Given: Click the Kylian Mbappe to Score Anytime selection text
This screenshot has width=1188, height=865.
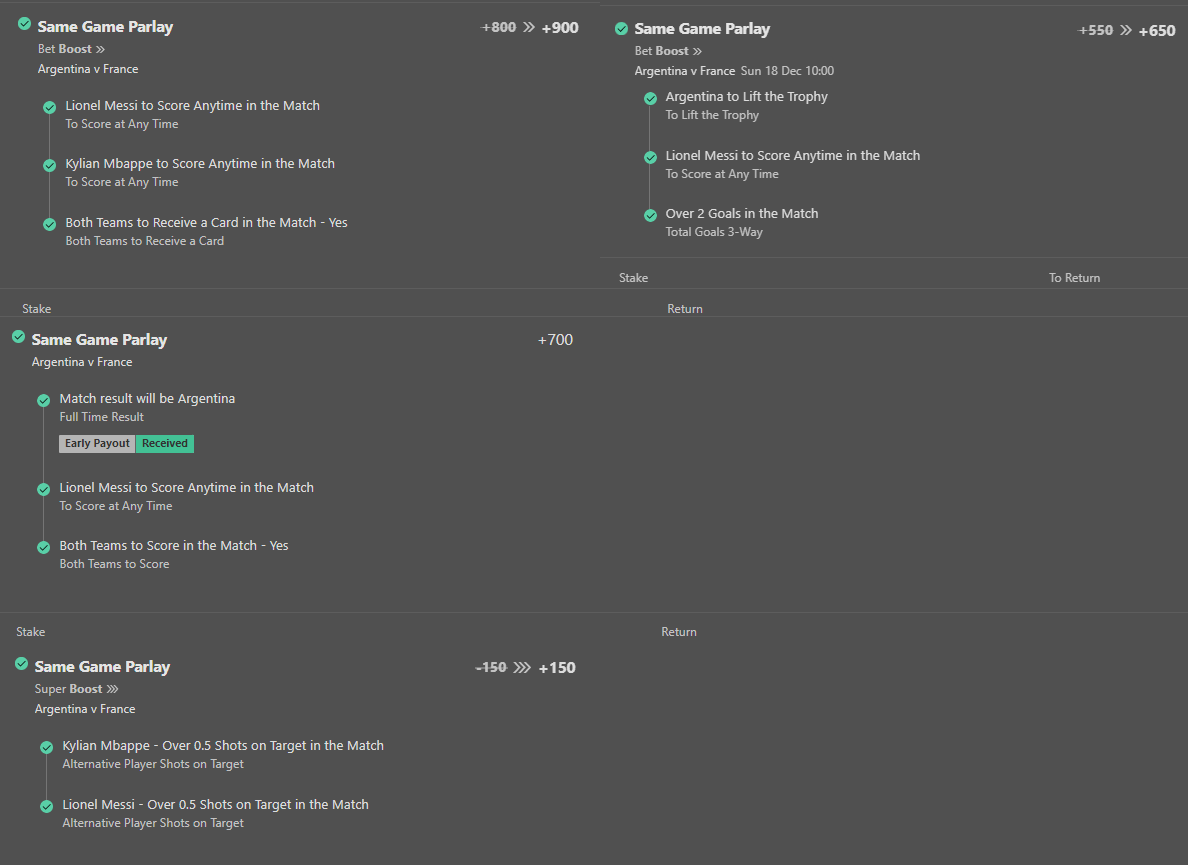Looking at the screenshot, I should click(200, 164).
